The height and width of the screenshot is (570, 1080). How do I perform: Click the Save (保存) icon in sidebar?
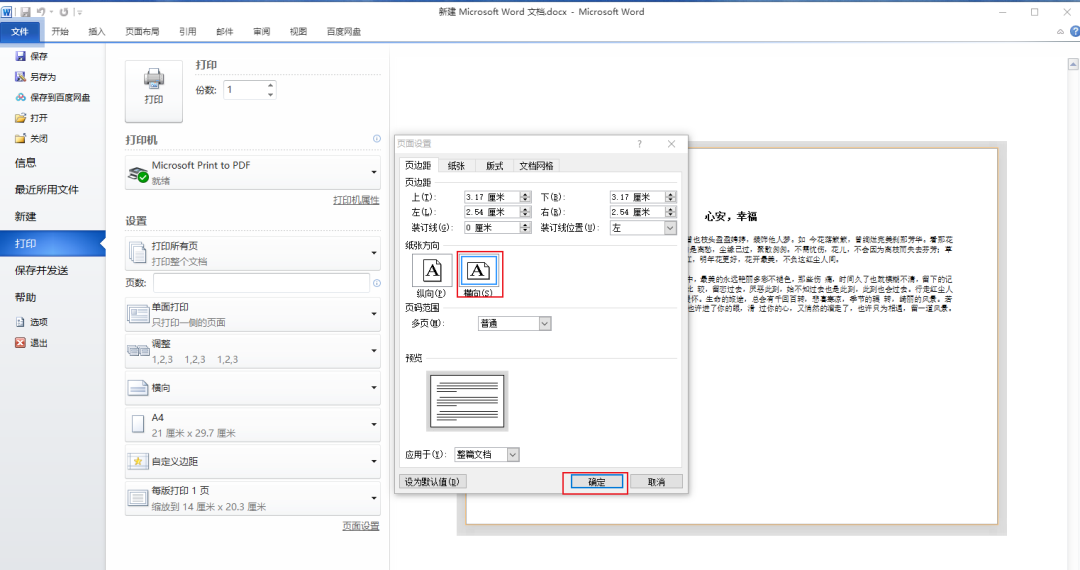coord(20,56)
